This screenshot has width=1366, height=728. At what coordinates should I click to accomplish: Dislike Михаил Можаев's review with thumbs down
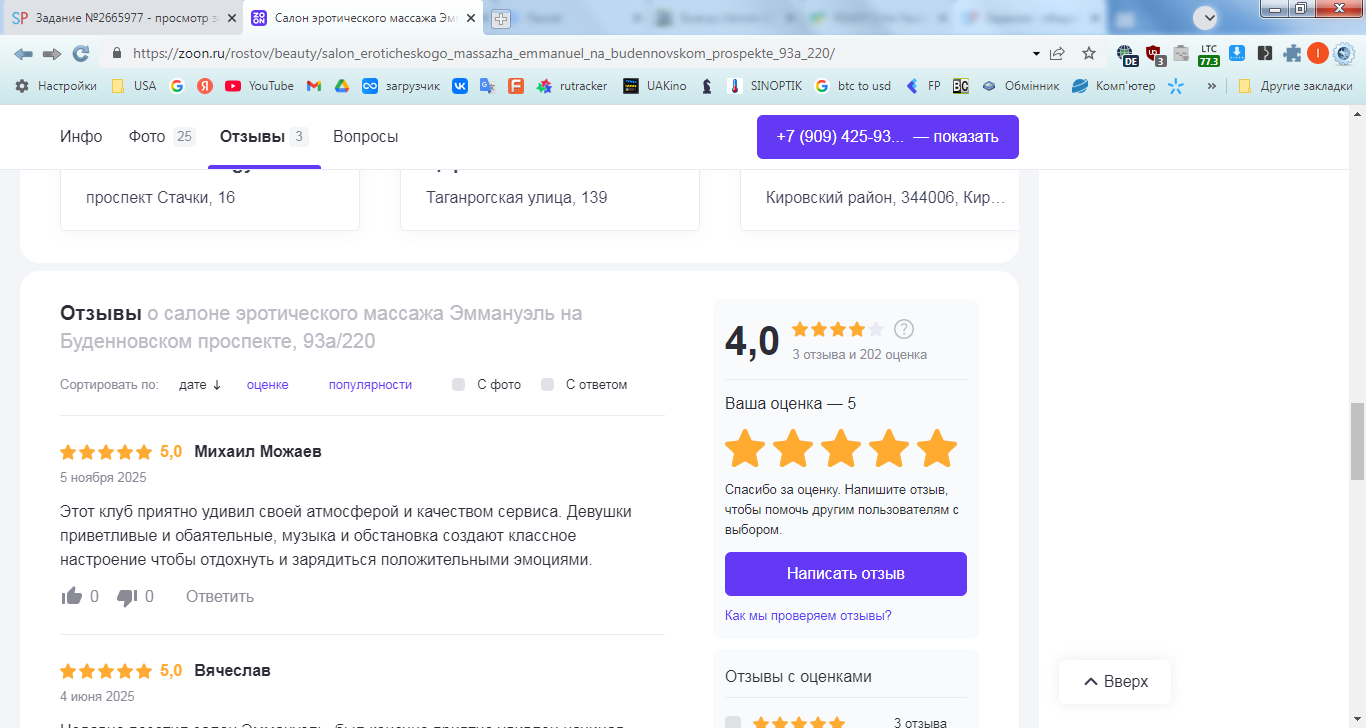(x=127, y=597)
